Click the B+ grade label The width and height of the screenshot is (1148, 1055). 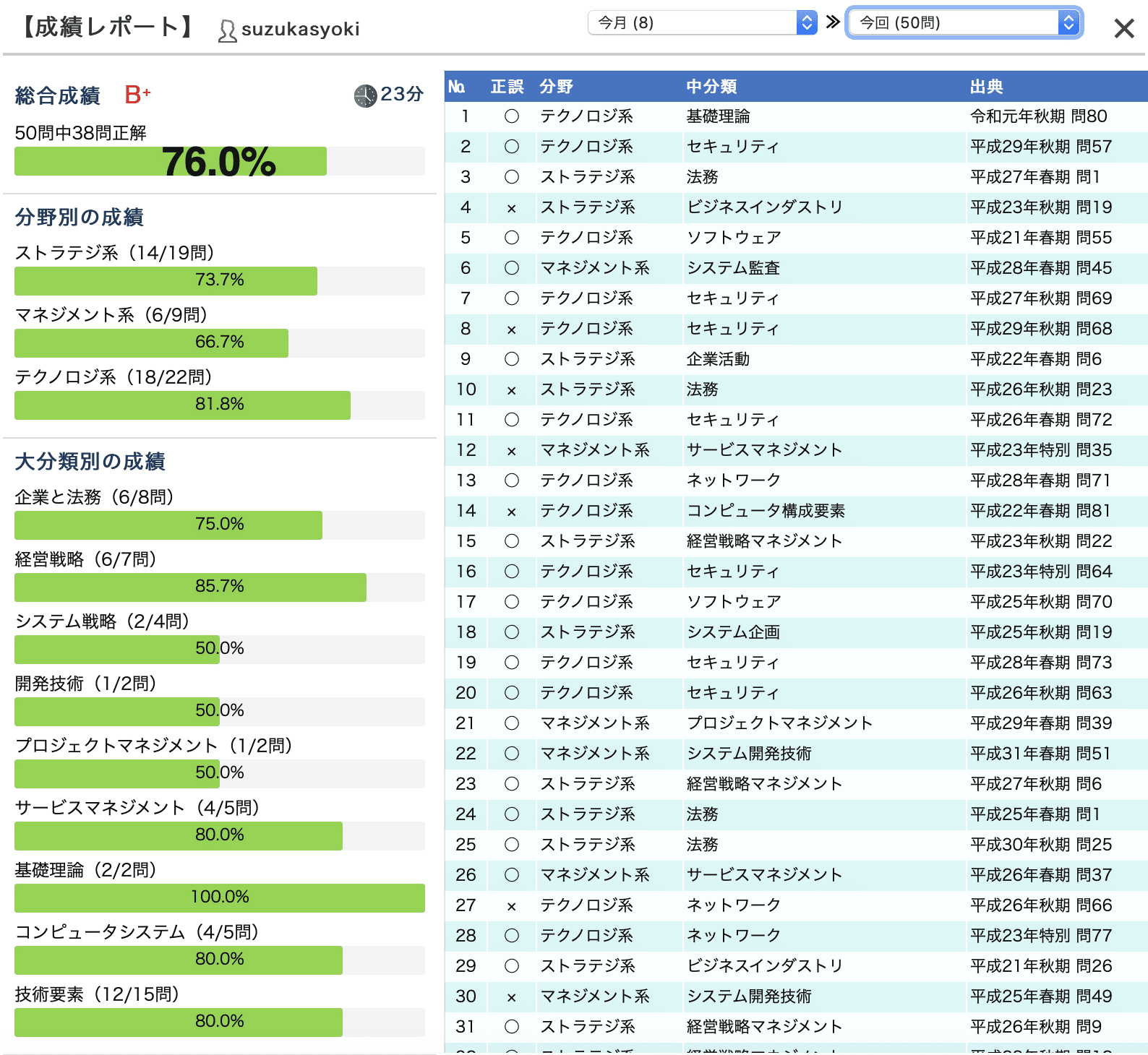click(137, 95)
